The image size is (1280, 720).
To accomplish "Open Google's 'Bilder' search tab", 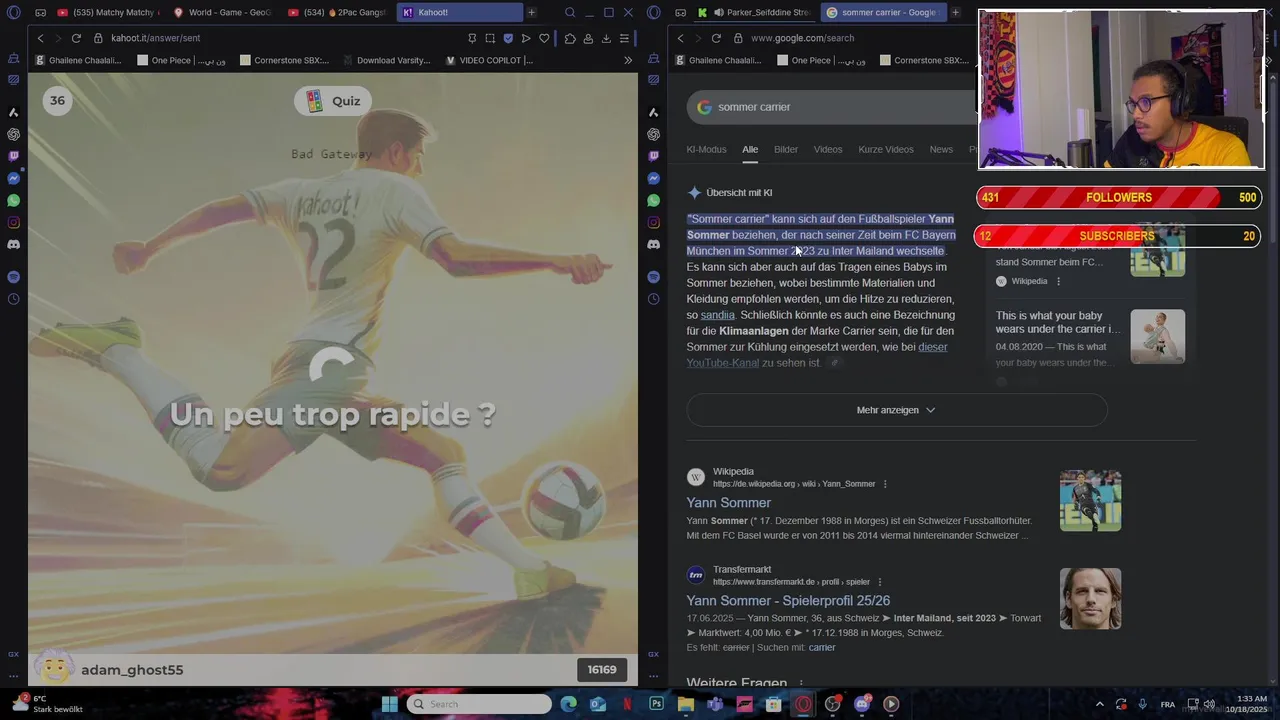I will [786, 149].
